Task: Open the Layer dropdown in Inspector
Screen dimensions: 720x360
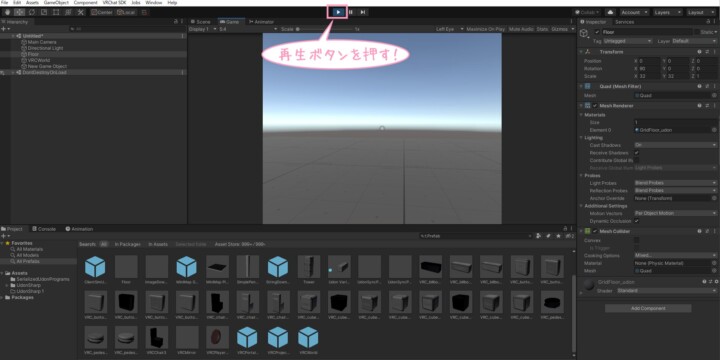Action: point(694,41)
